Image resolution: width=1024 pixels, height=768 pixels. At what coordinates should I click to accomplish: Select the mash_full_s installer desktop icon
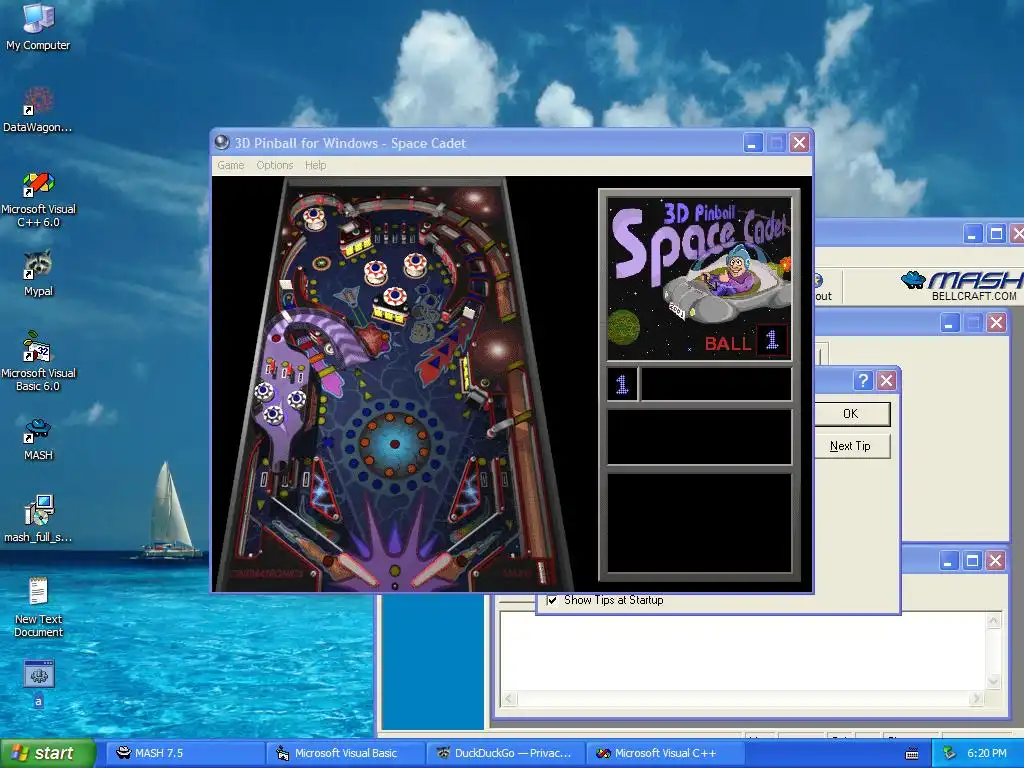(38, 519)
